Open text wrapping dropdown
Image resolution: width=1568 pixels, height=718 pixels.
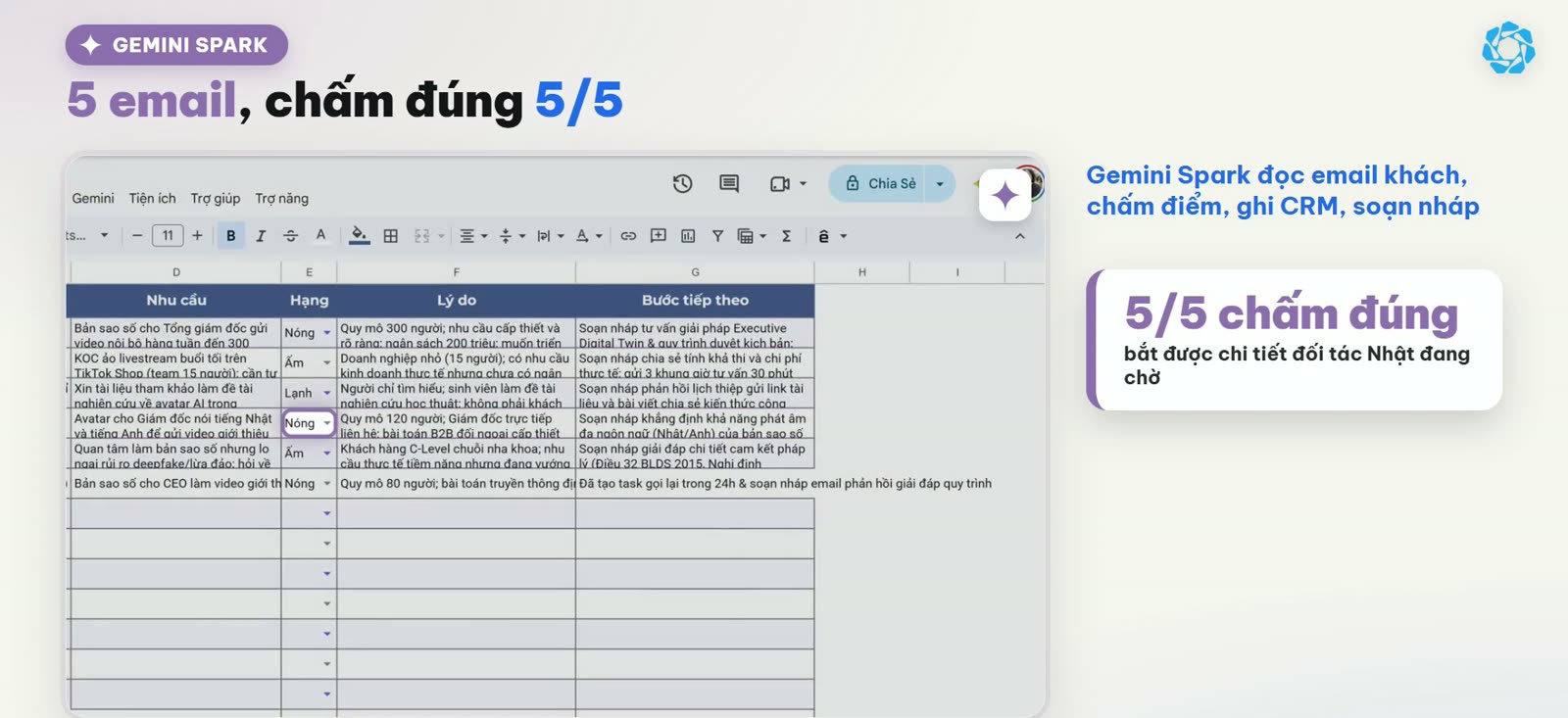tap(550, 236)
